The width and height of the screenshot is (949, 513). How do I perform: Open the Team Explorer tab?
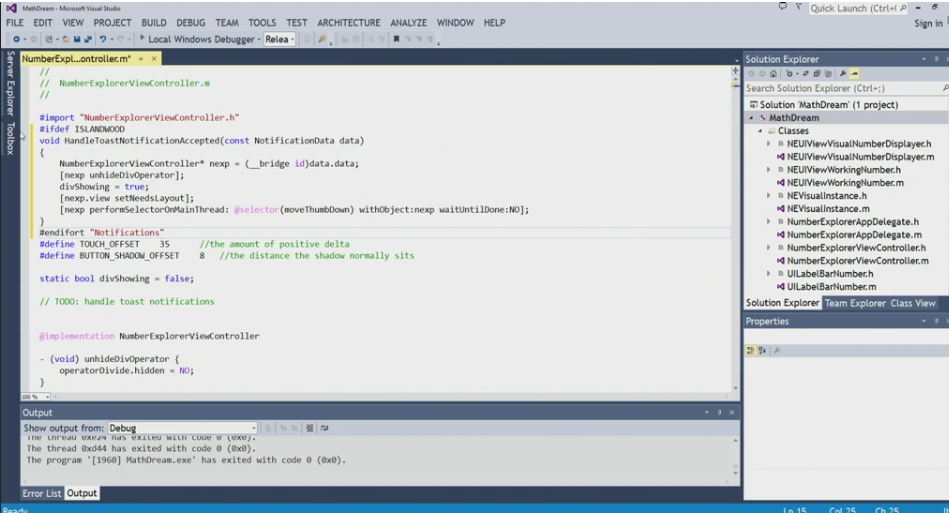point(854,303)
